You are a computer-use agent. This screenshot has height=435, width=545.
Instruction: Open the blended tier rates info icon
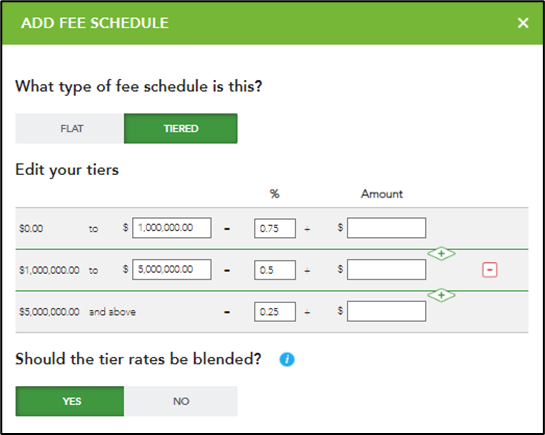pos(287,359)
